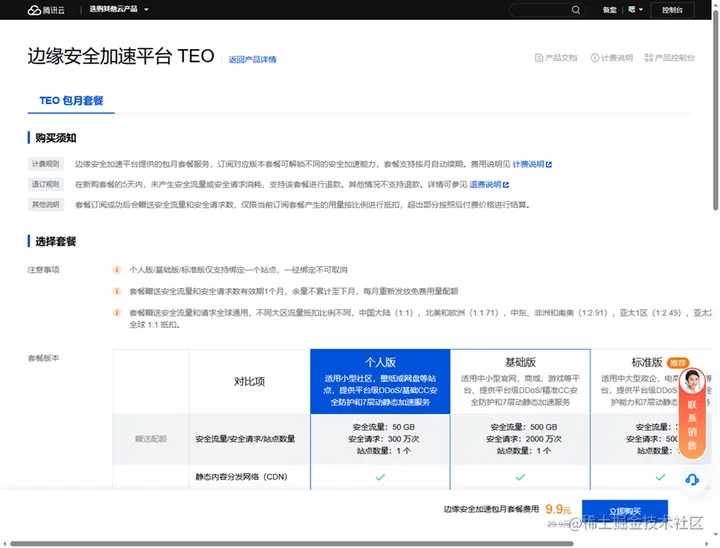Screen dimensions: 720x548
Task: Click the blue headset support icon
Action: point(692,480)
